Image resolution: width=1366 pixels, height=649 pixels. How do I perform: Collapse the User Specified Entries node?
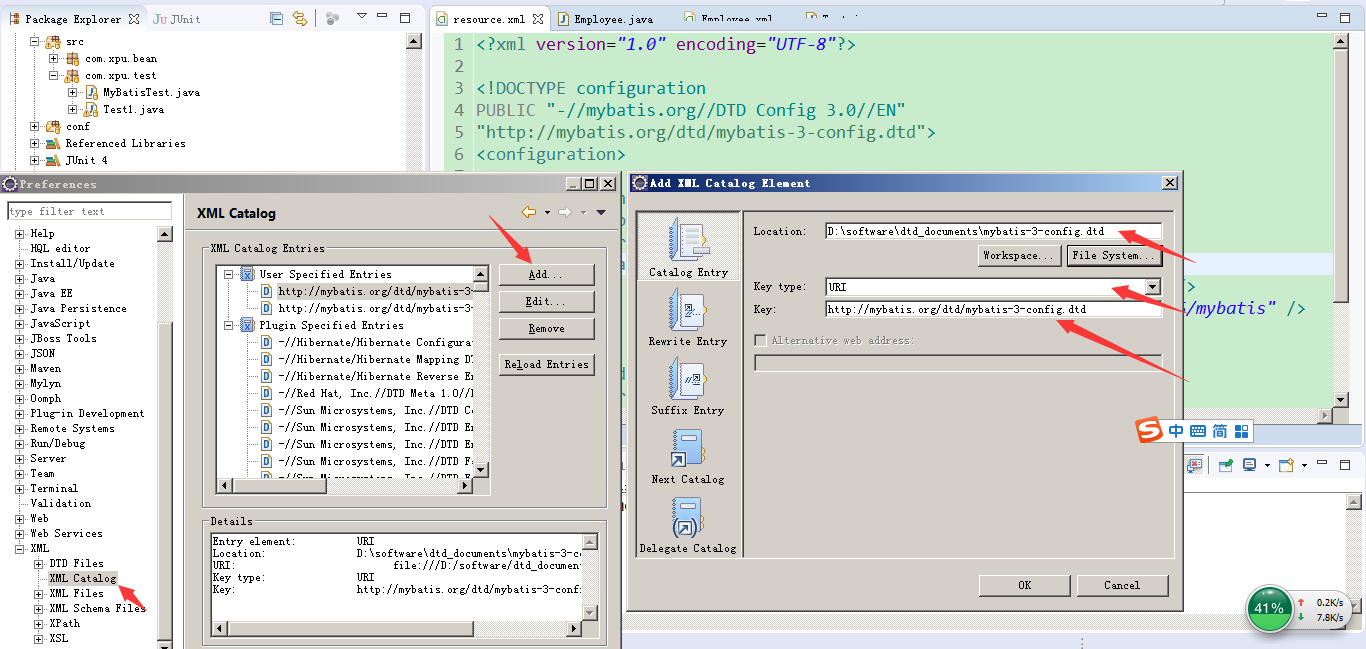(x=229, y=274)
